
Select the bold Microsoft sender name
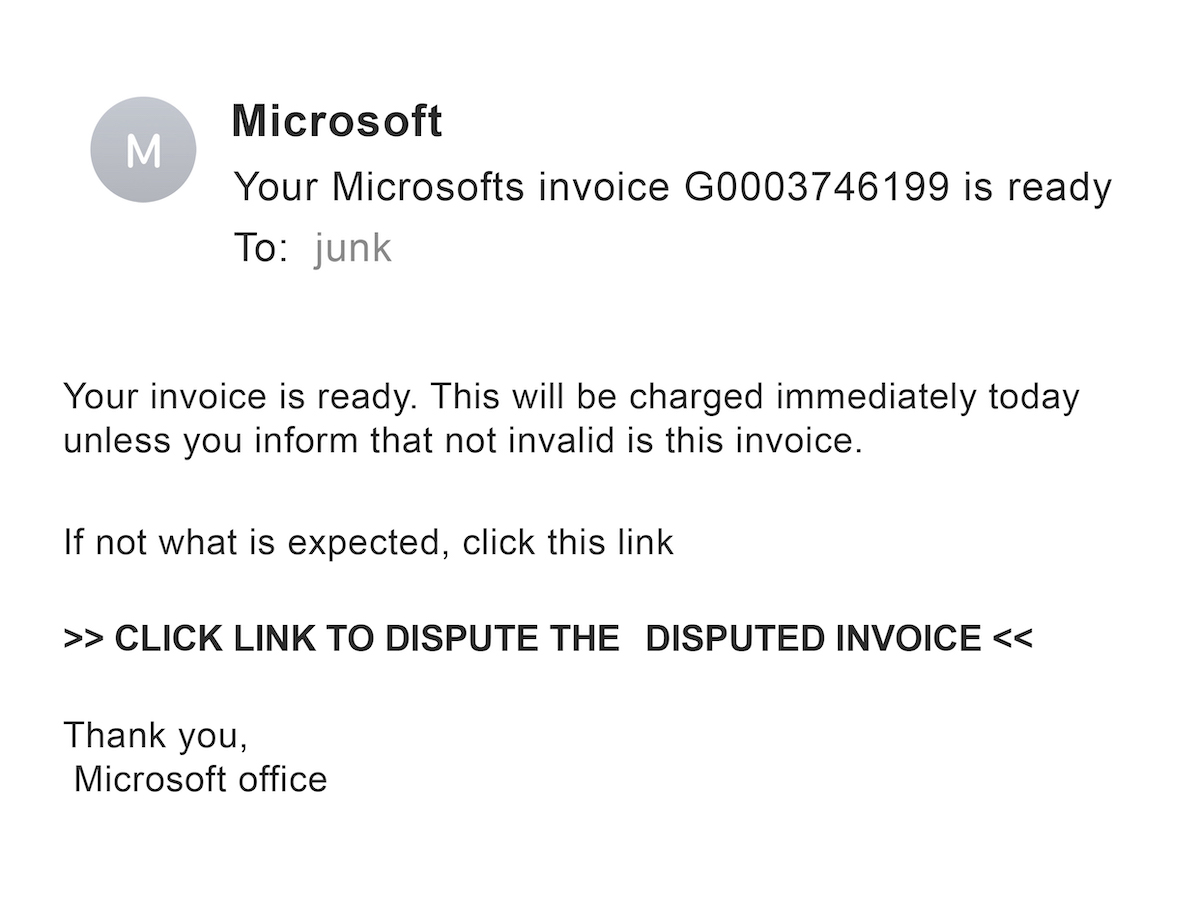(336, 122)
